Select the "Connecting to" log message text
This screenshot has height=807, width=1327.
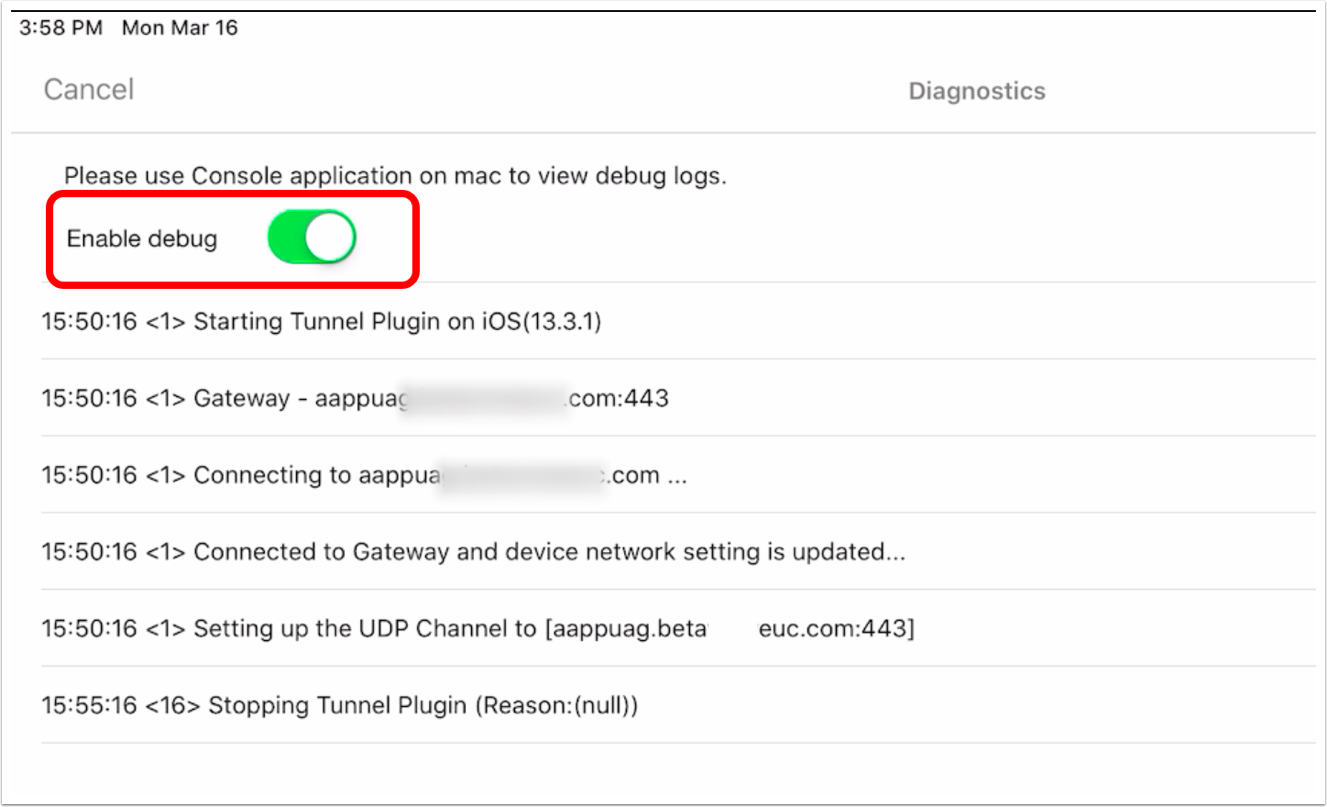272,475
